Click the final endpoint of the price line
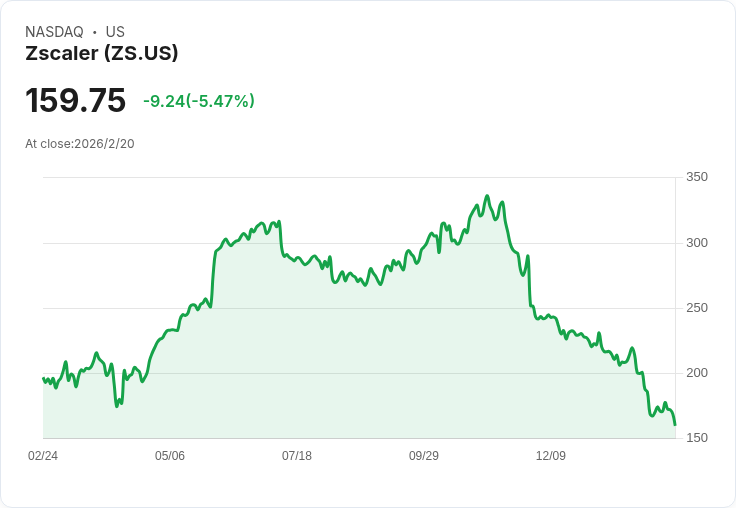The image size is (736, 508). (675, 425)
